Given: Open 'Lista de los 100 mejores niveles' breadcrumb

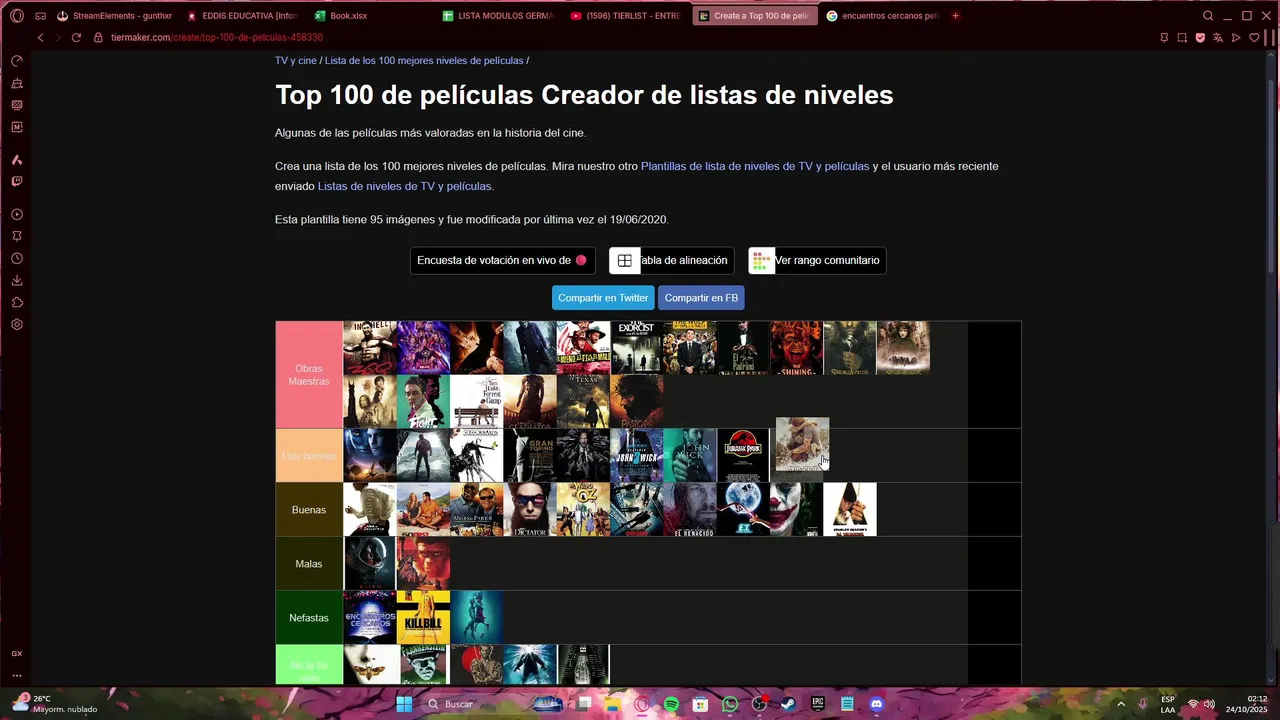Looking at the screenshot, I should 424,61.
